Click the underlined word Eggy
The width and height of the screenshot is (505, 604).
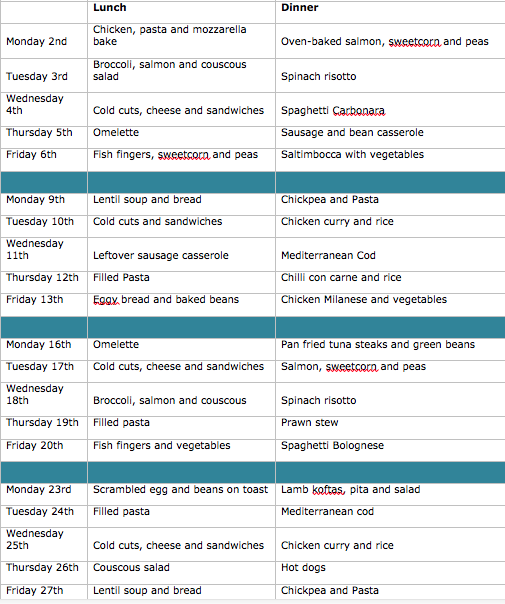click(106, 300)
